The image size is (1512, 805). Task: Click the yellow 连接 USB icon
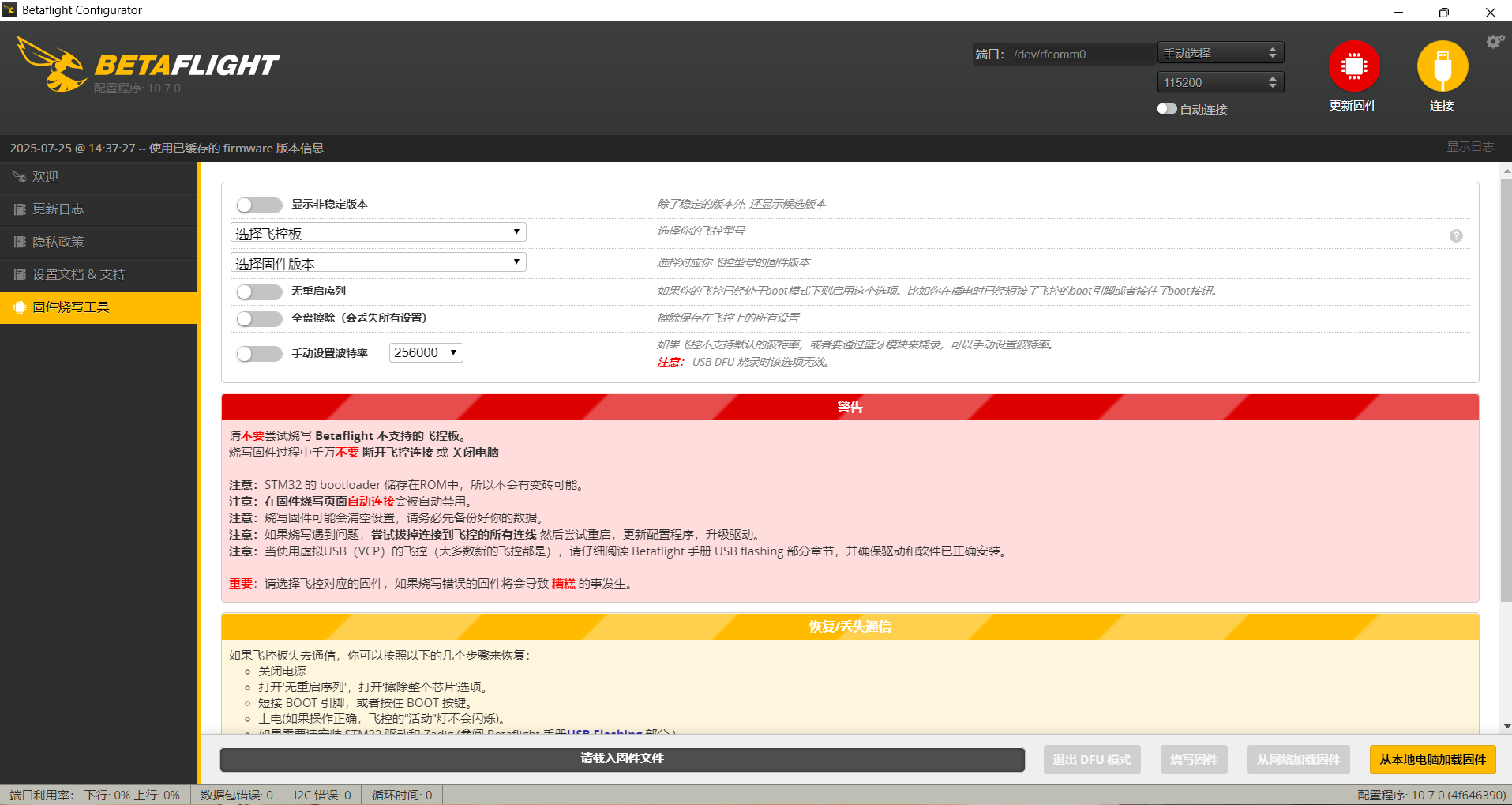(1442, 66)
